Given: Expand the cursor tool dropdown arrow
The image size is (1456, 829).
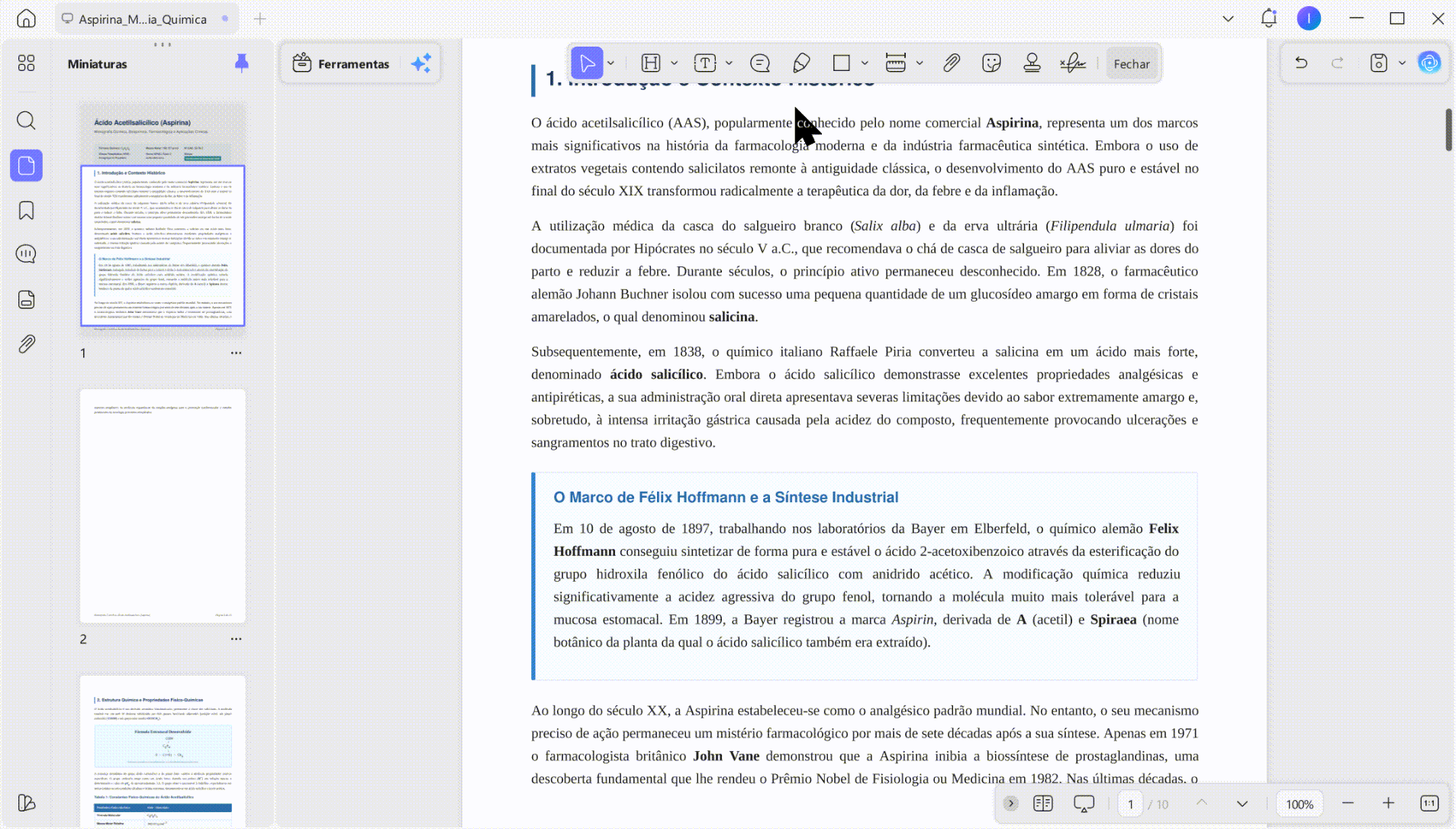Looking at the screenshot, I should click(x=611, y=63).
